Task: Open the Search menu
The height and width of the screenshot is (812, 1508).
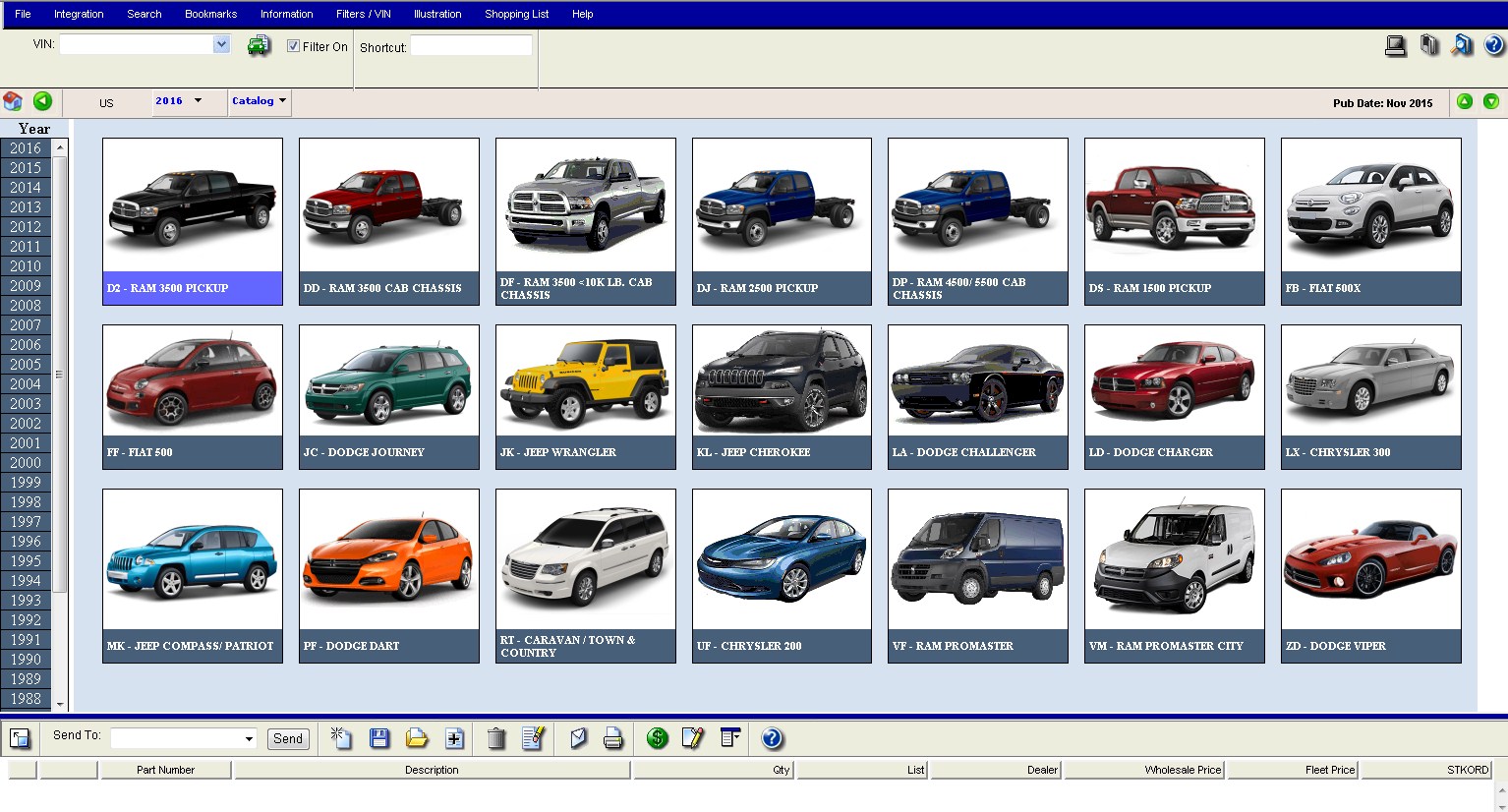Action: pyautogui.click(x=145, y=14)
